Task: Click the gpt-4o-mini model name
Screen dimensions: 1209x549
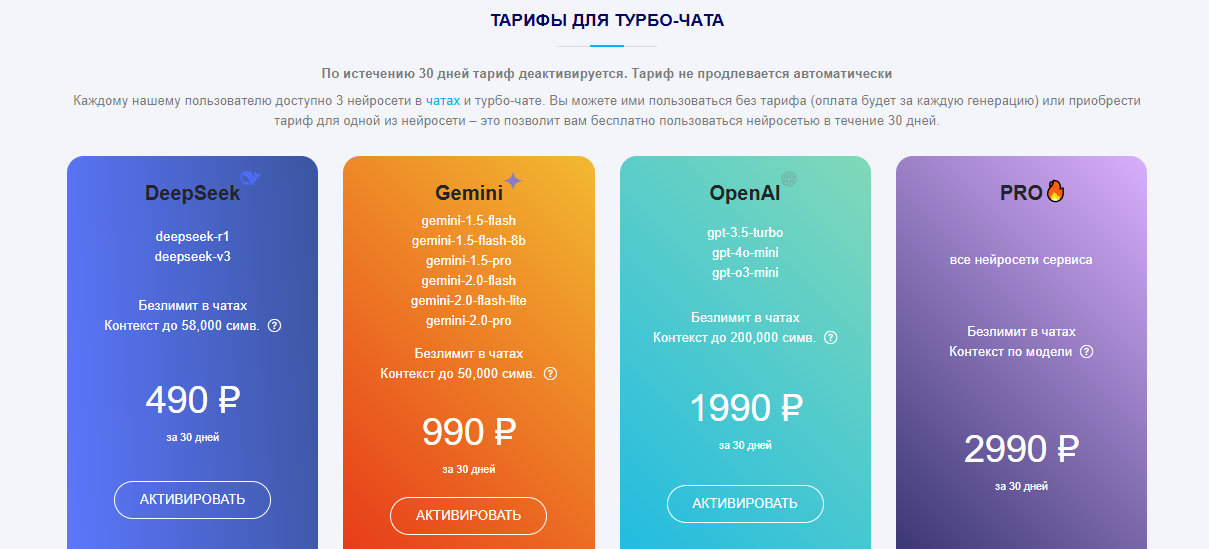Action: tap(745, 253)
